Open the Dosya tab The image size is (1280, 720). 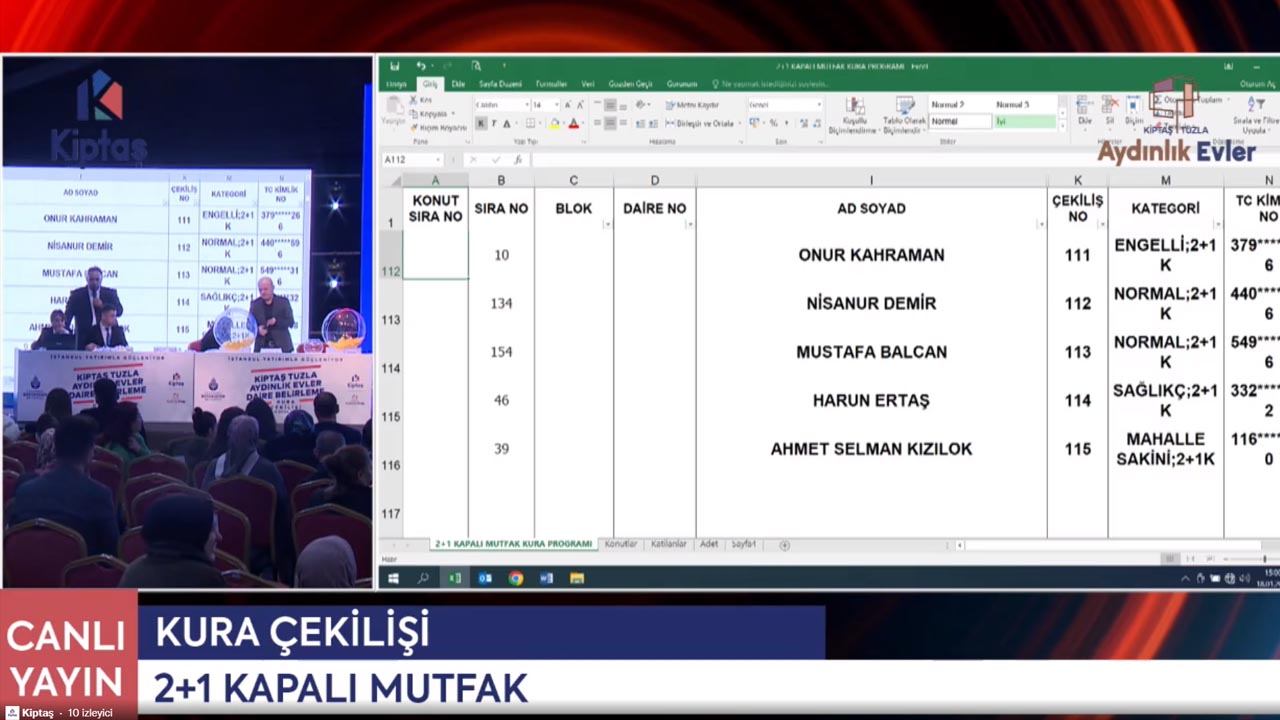click(x=396, y=84)
